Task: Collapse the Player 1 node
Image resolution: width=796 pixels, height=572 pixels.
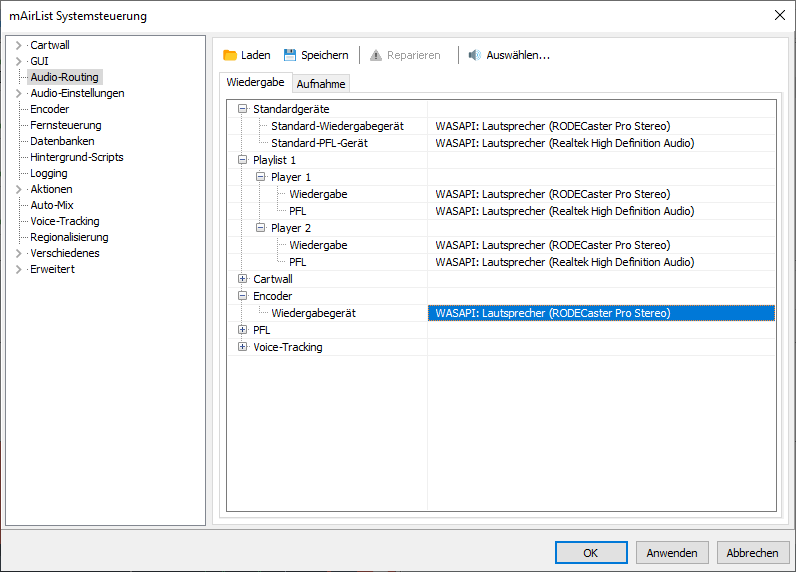Action: click(x=260, y=177)
